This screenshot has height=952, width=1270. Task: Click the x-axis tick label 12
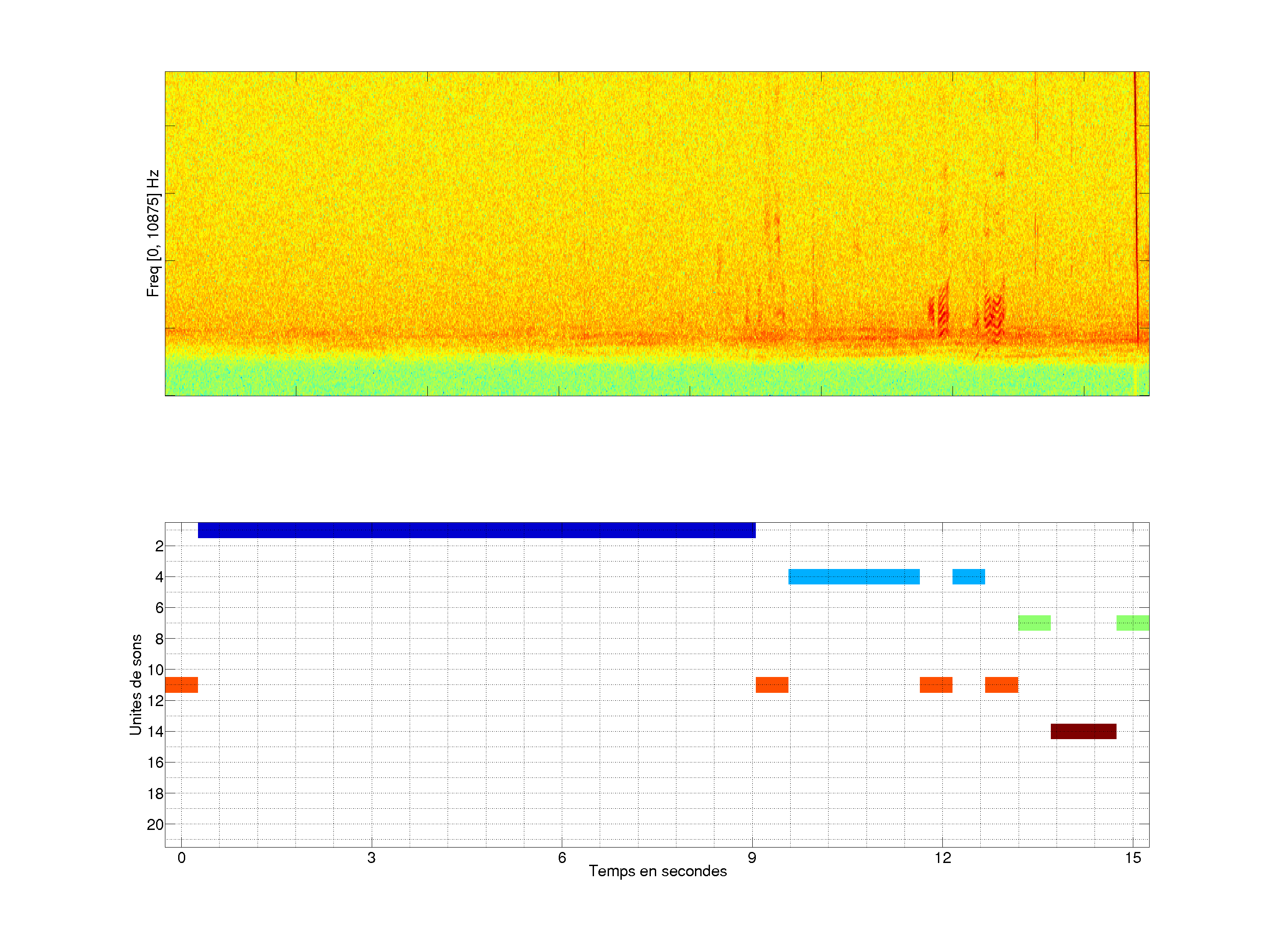[x=942, y=858]
